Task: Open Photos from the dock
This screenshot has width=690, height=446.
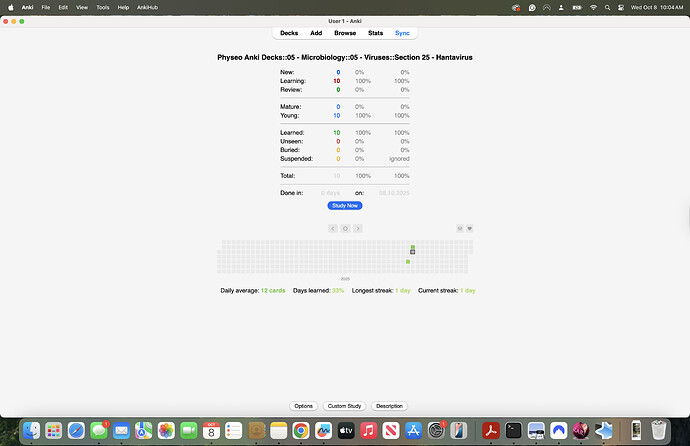Action: [166, 431]
